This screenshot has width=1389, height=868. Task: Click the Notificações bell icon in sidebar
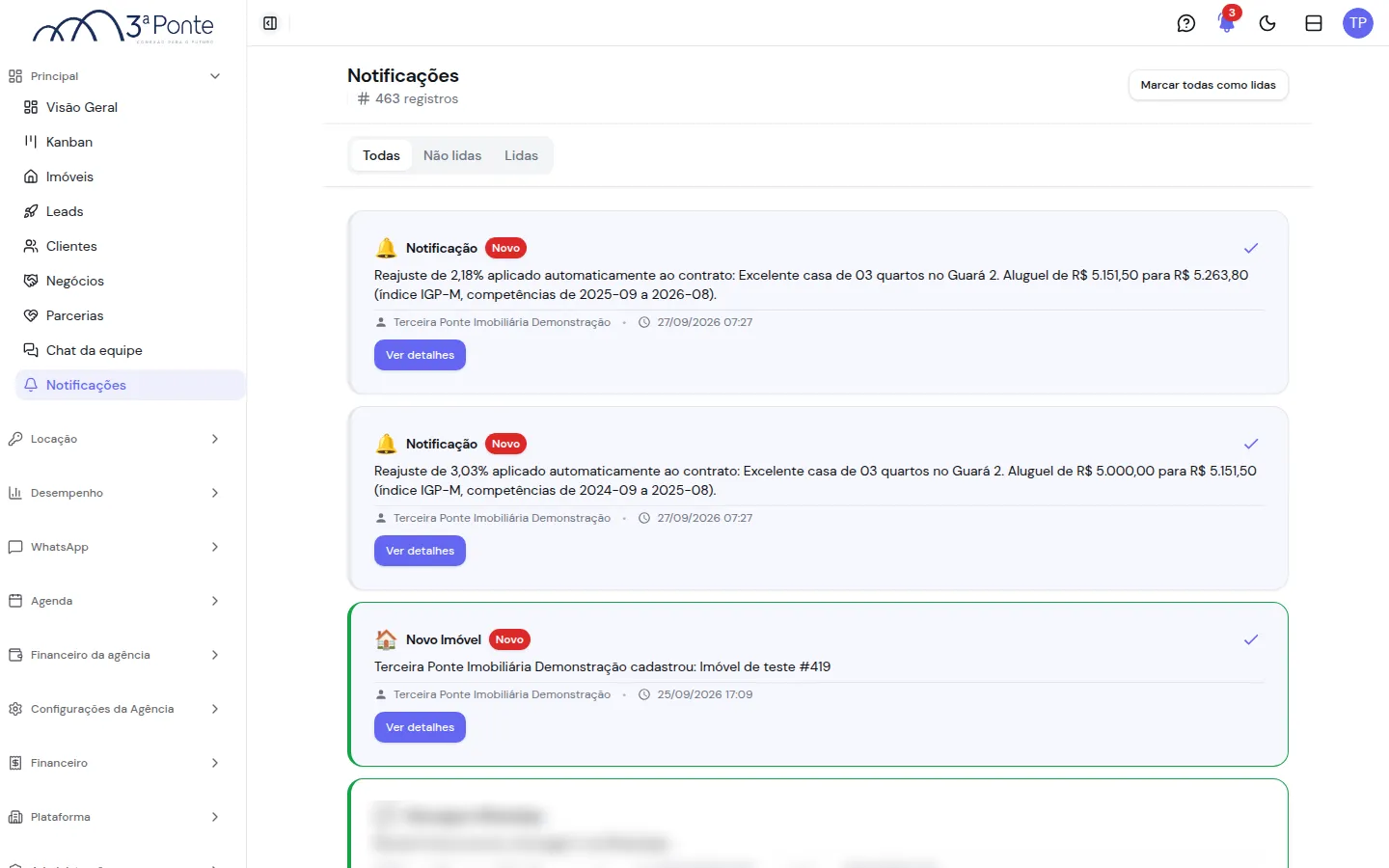tap(31, 385)
